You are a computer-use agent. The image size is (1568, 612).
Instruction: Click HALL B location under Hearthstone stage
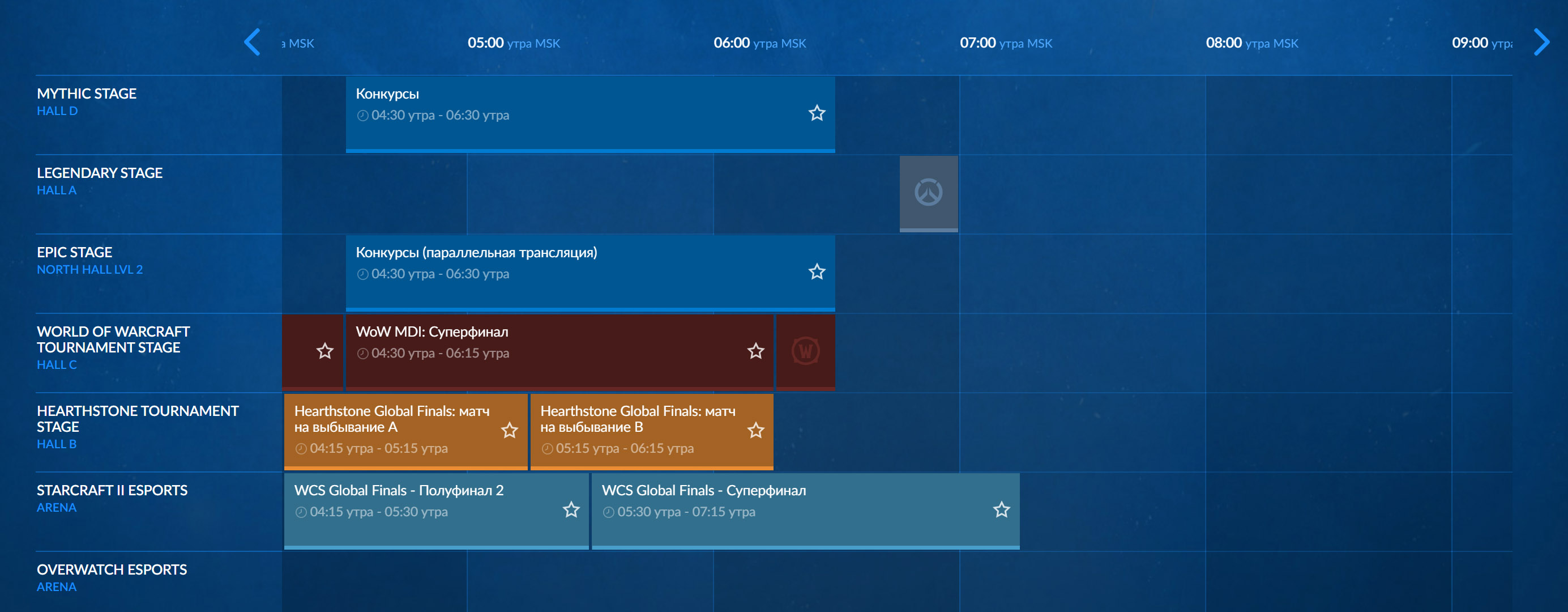(57, 444)
